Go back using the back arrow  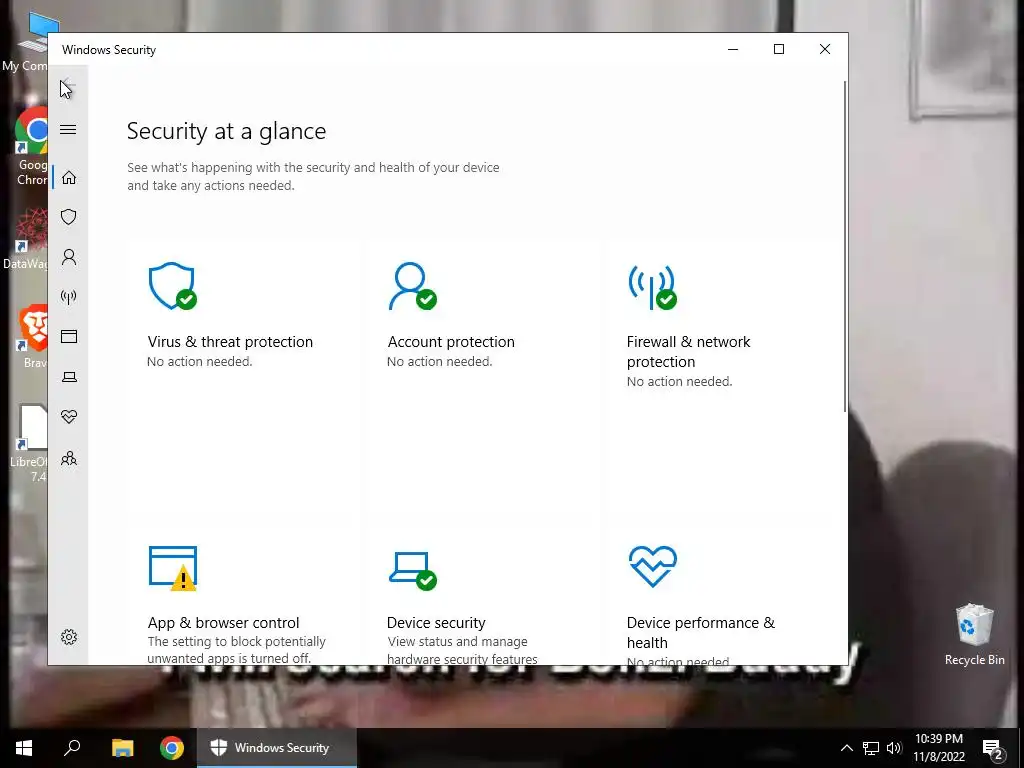(x=68, y=87)
